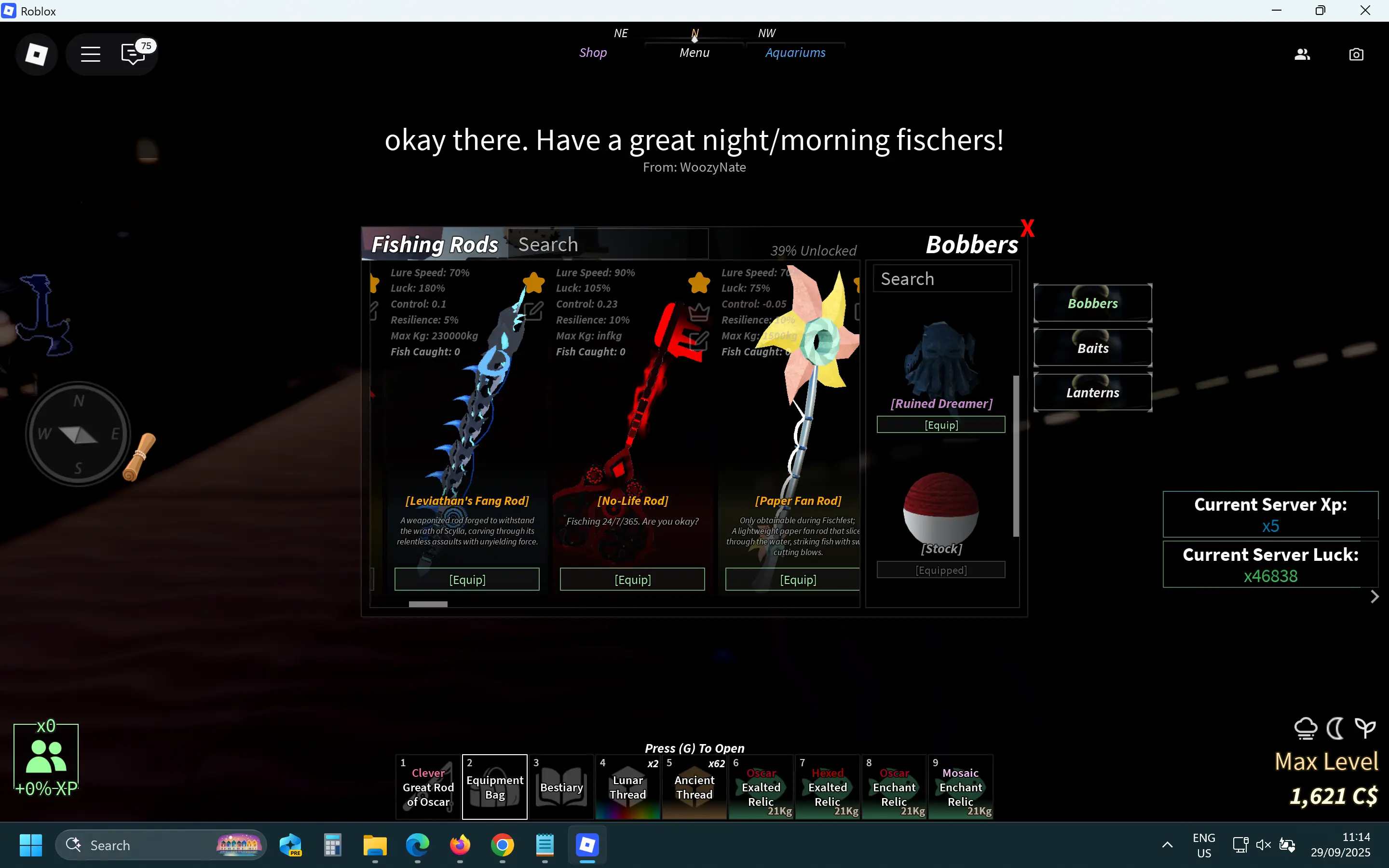Select the Aquariums compass destination
The width and height of the screenshot is (1389, 868).
795,52
